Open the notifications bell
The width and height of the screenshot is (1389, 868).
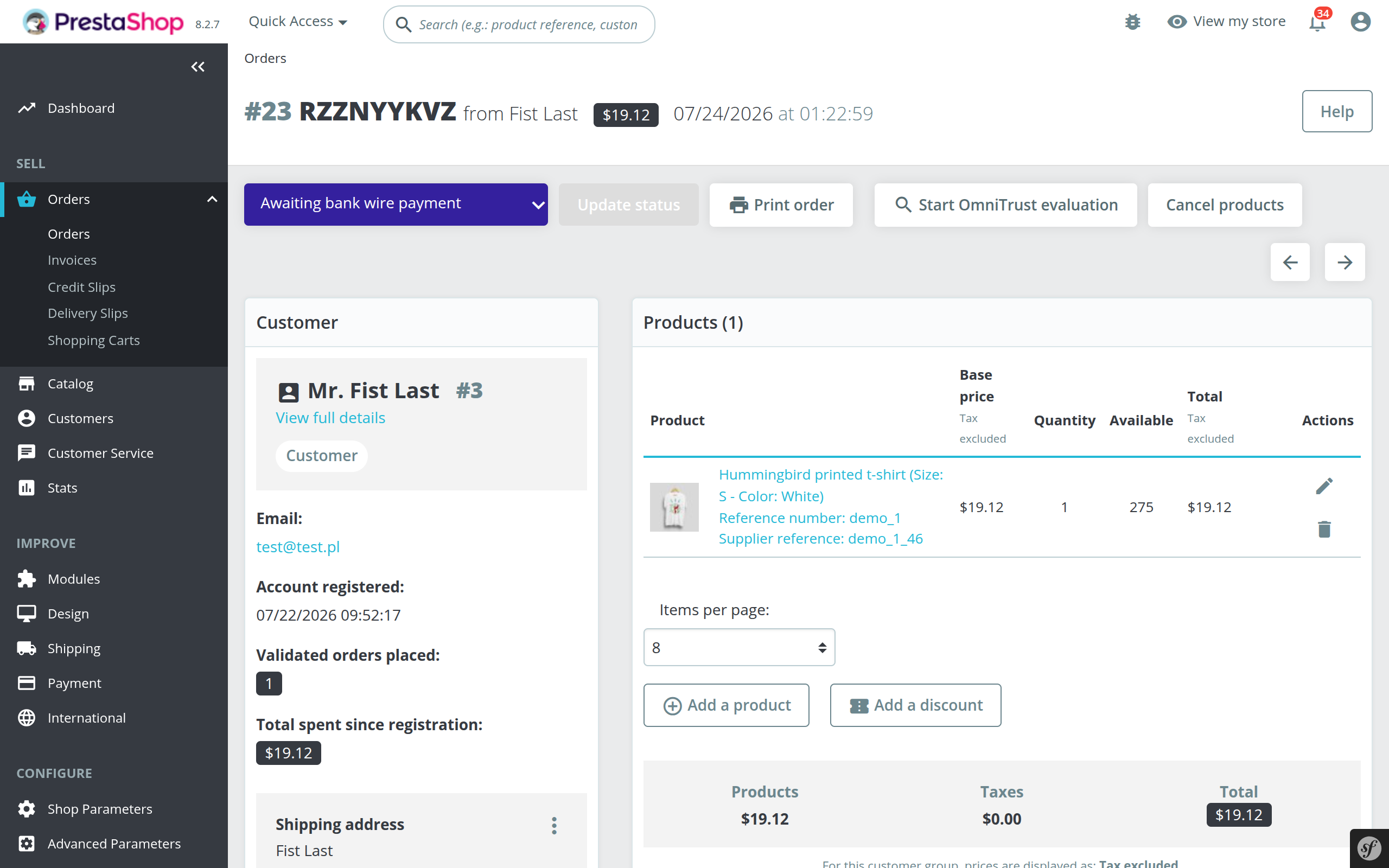(x=1317, y=23)
